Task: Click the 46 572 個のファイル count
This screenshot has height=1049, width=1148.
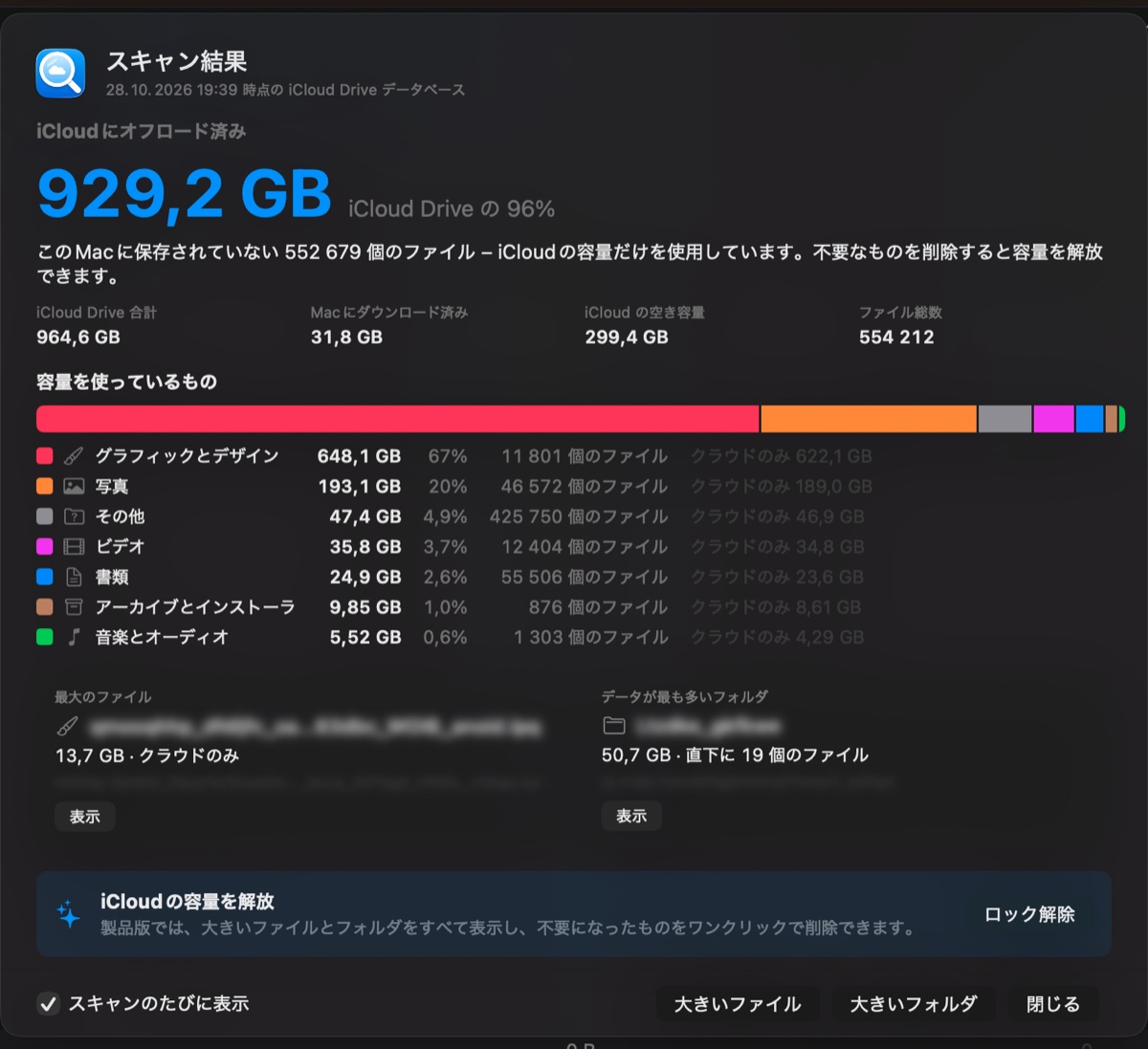Action: point(585,486)
